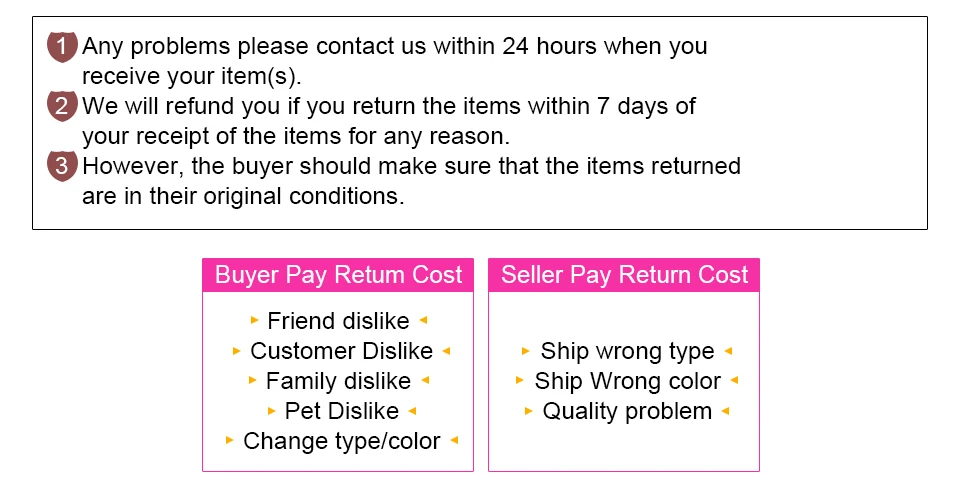Click the number 3 shield badge
Viewport: 960px width, 492px height.
point(62,166)
